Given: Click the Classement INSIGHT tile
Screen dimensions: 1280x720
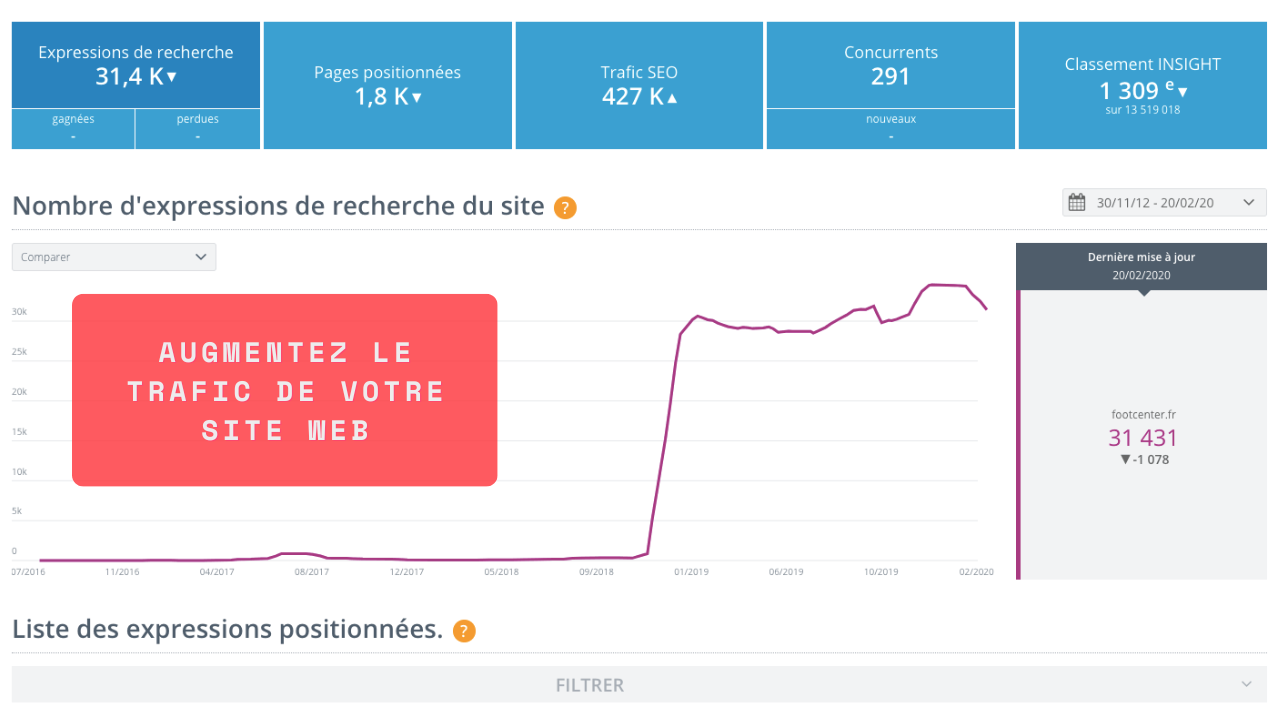Looking at the screenshot, I should (x=1143, y=85).
